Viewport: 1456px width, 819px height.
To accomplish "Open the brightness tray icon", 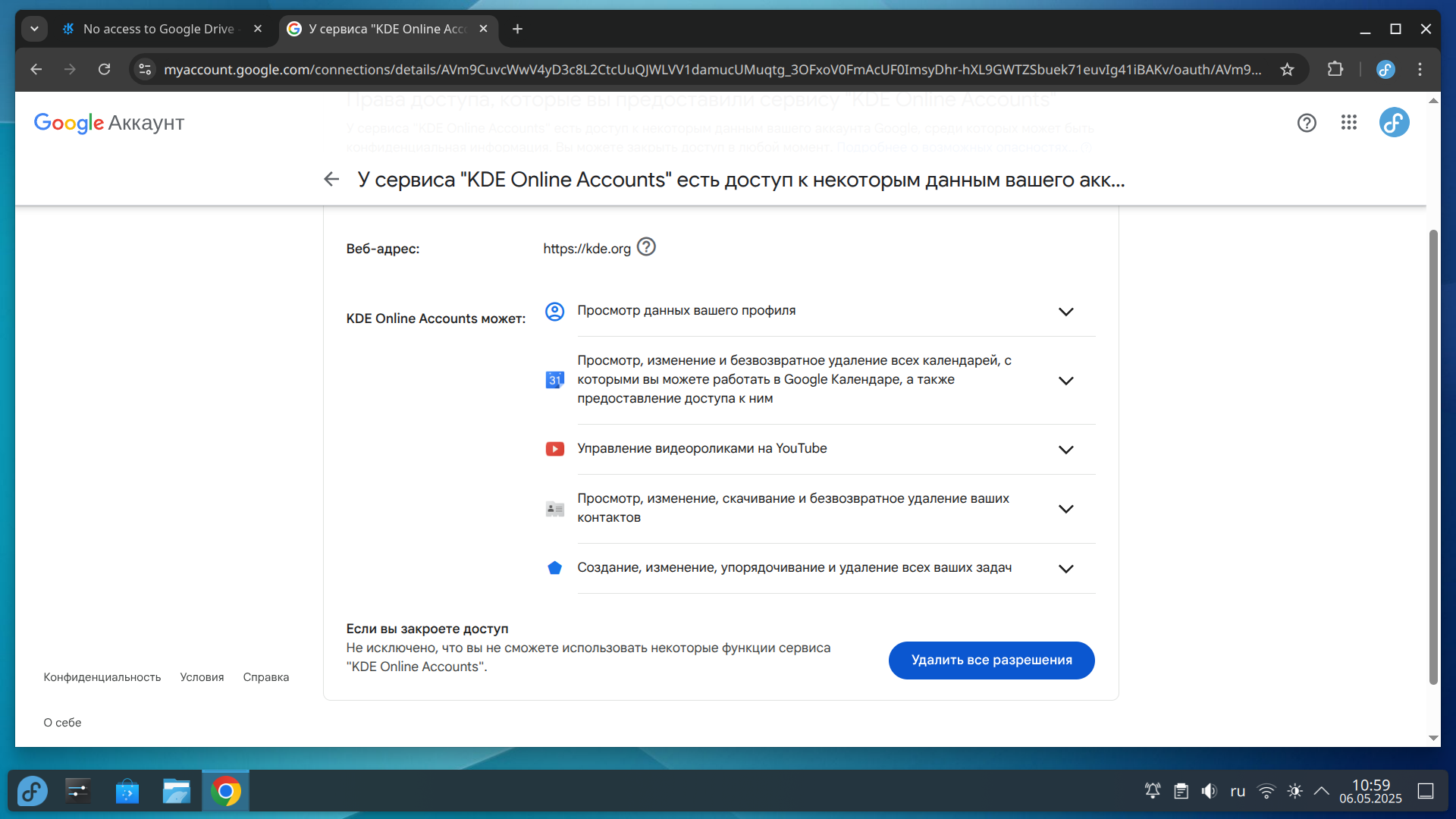I will (1295, 792).
